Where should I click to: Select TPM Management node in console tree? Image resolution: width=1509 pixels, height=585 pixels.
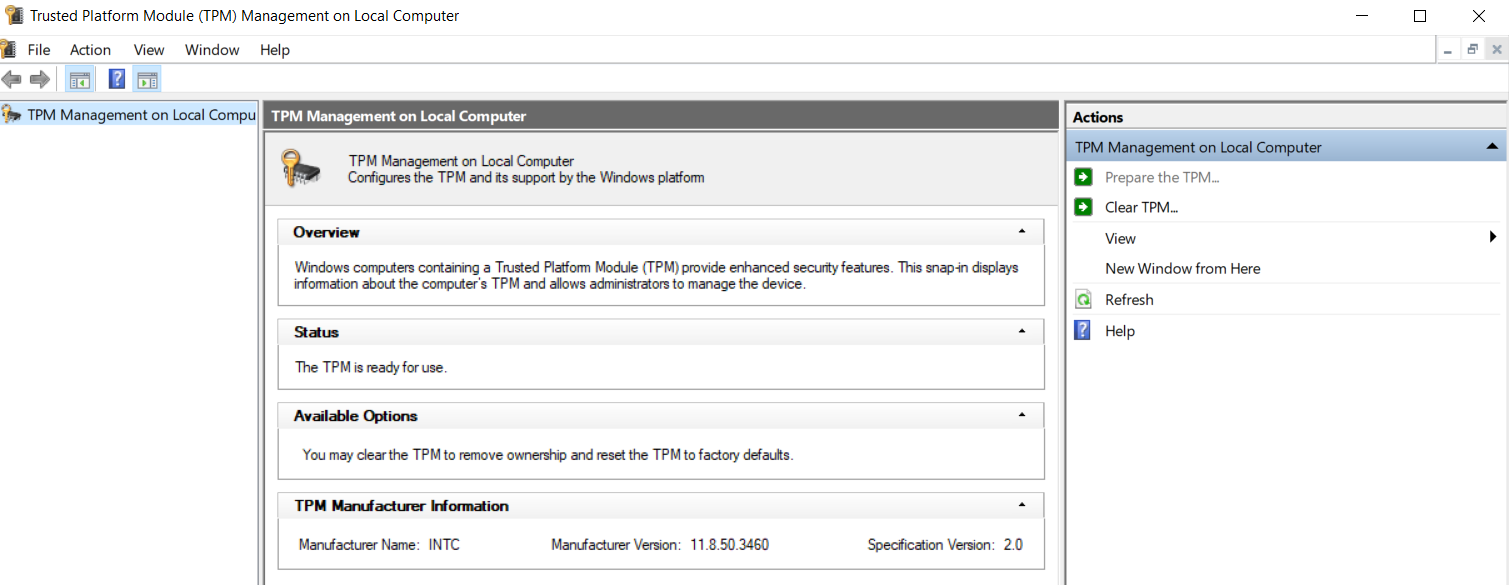coord(140,115)
